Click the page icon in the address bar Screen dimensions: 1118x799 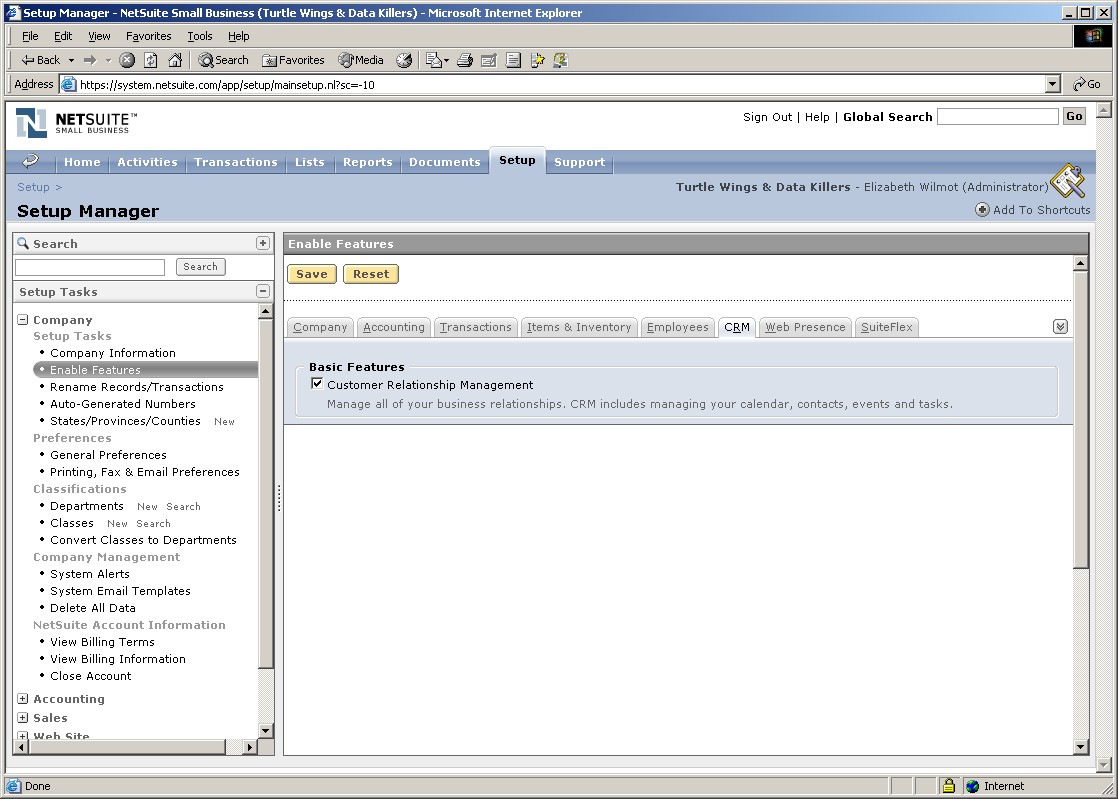click(68, 84)
